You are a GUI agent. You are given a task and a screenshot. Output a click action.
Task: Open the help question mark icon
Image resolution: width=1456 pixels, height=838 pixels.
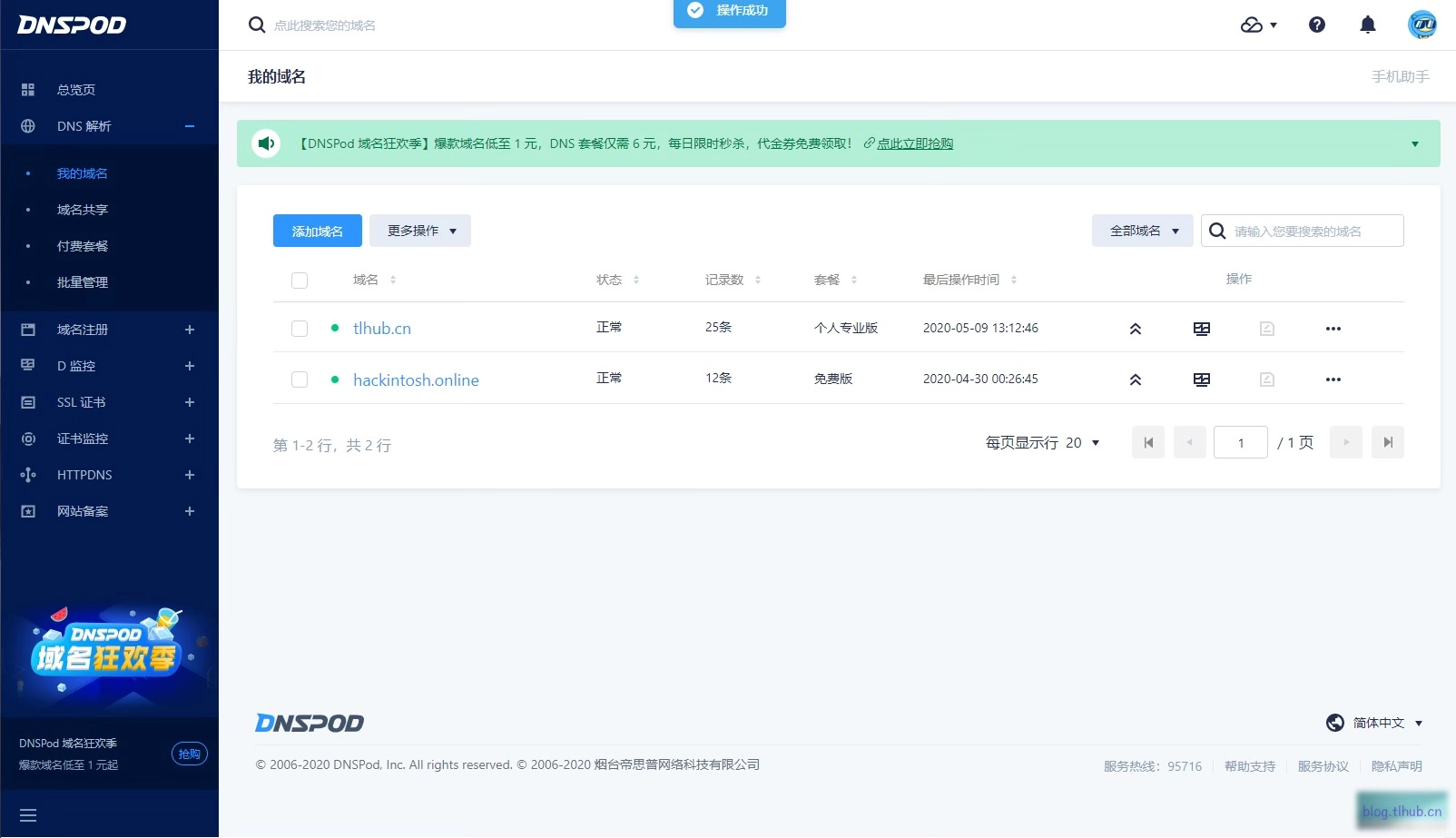tap(1317, 25)
